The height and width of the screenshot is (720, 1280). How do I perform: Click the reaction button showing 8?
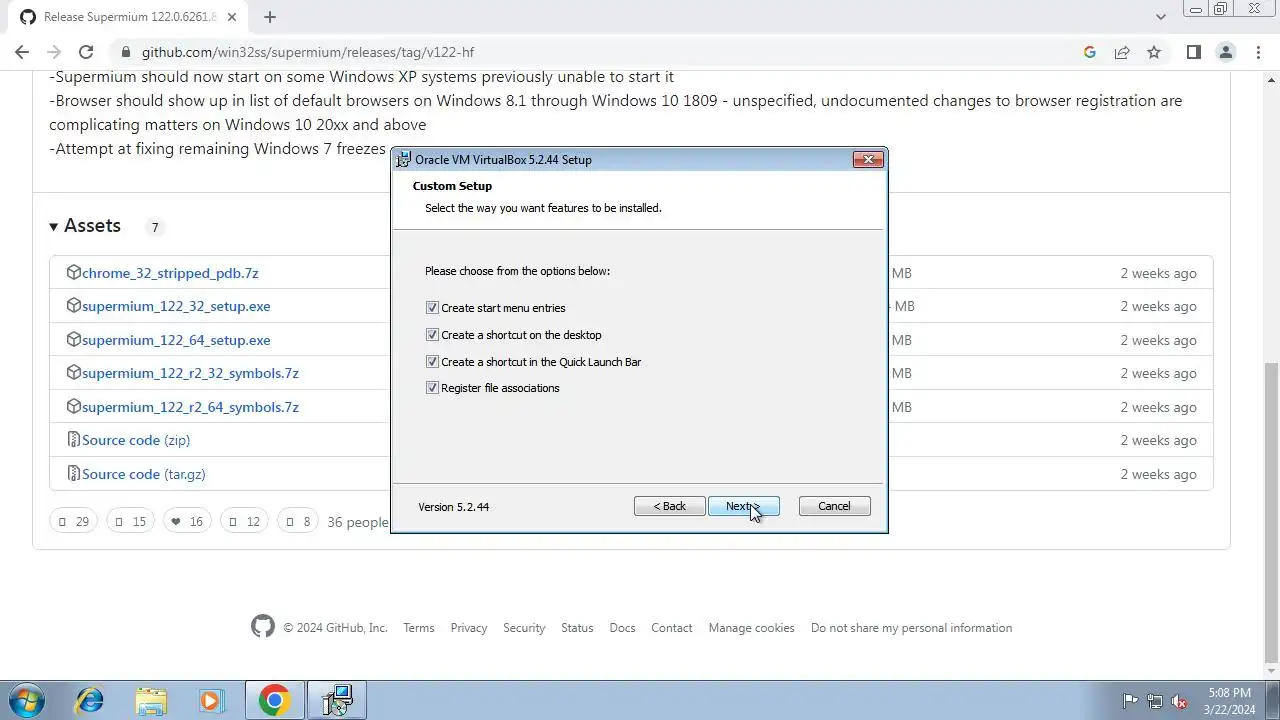pyautogui.click(x=298, y=521)
